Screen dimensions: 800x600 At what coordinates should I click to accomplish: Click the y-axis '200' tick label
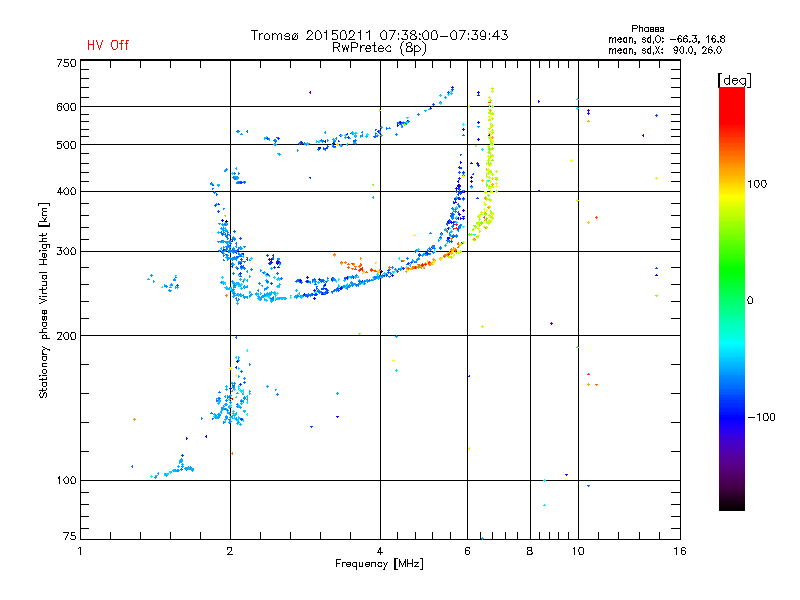66,336
